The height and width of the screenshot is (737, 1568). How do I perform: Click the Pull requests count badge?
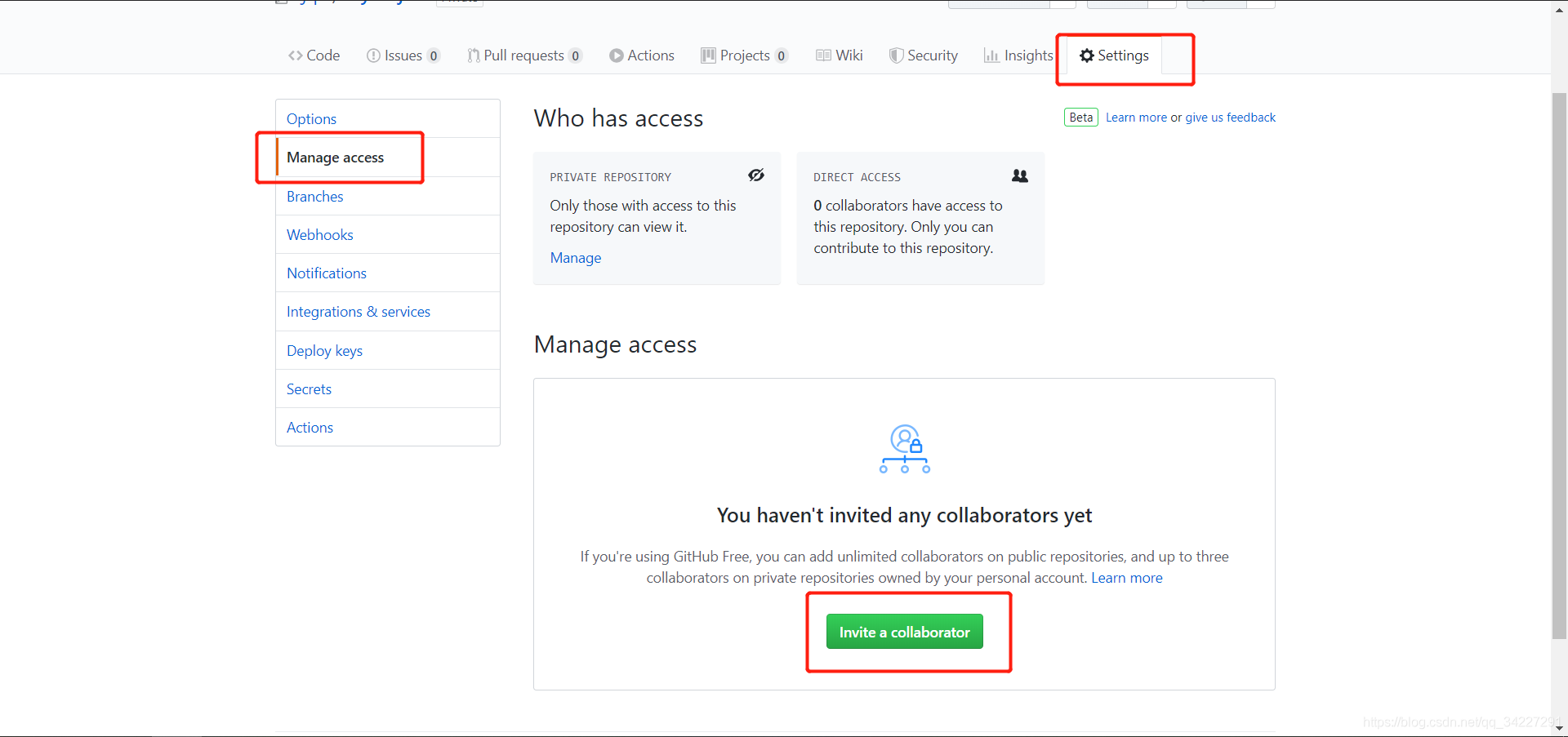click(576, 55)
